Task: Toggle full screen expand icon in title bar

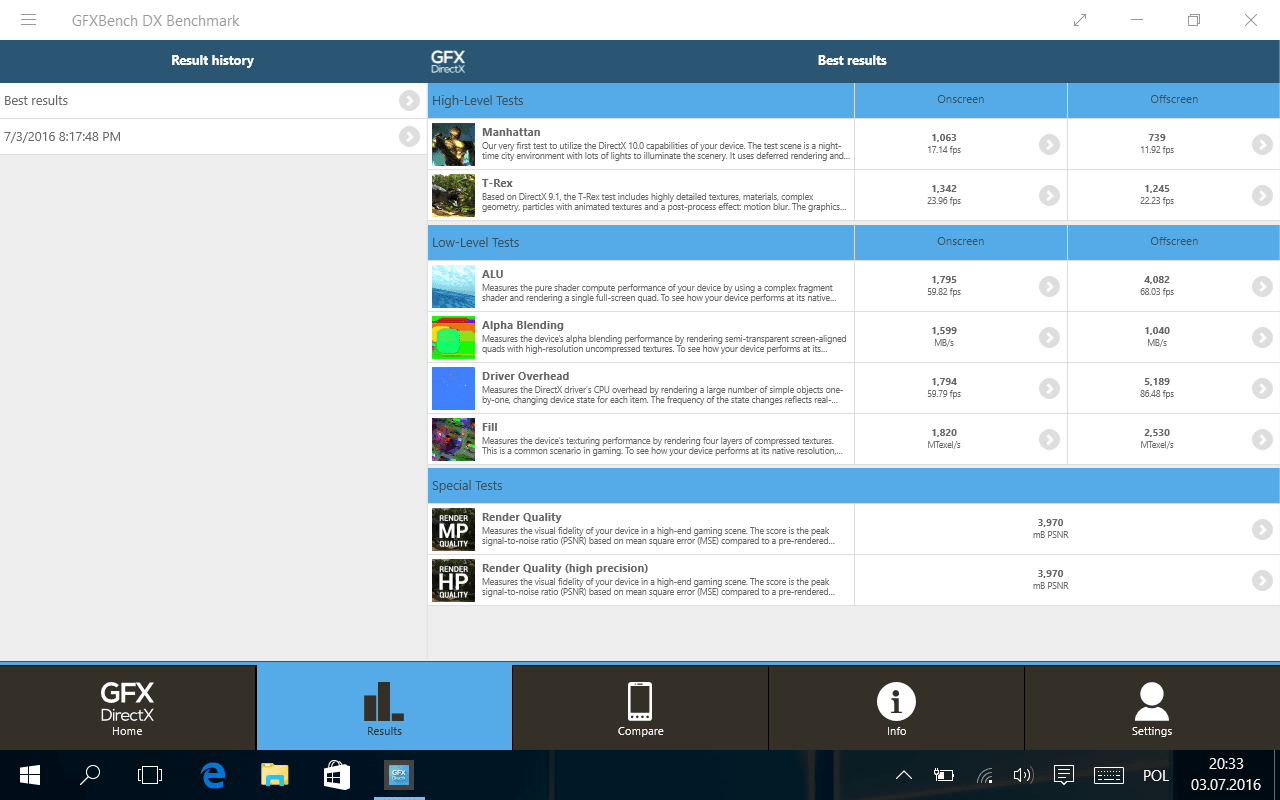Action: (1080, 20)
